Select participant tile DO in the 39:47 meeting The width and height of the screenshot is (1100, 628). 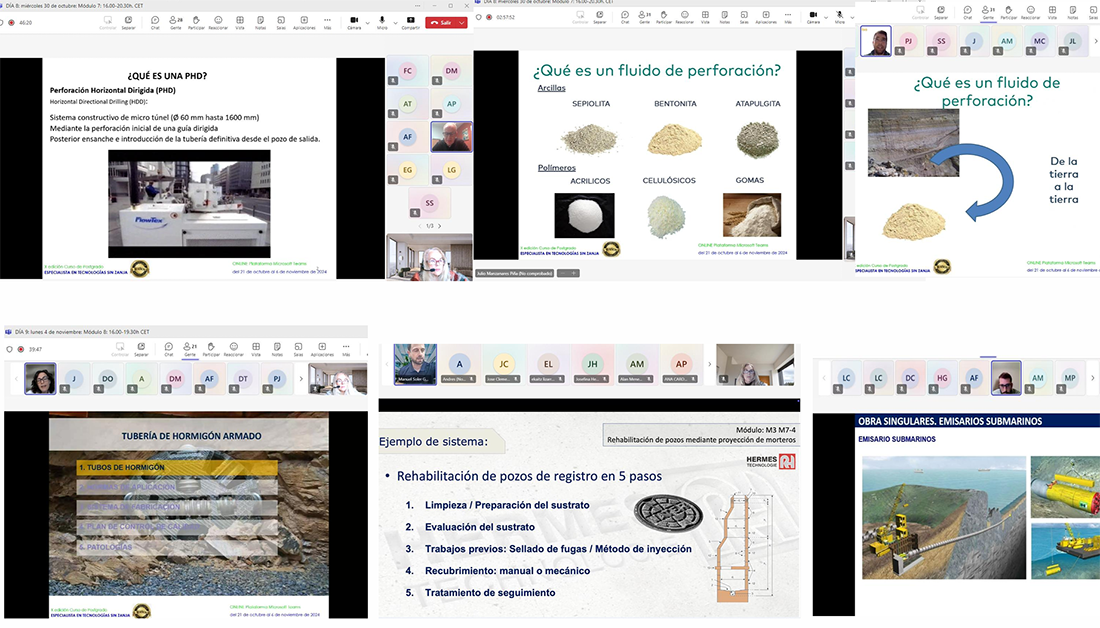pos(107,379)
